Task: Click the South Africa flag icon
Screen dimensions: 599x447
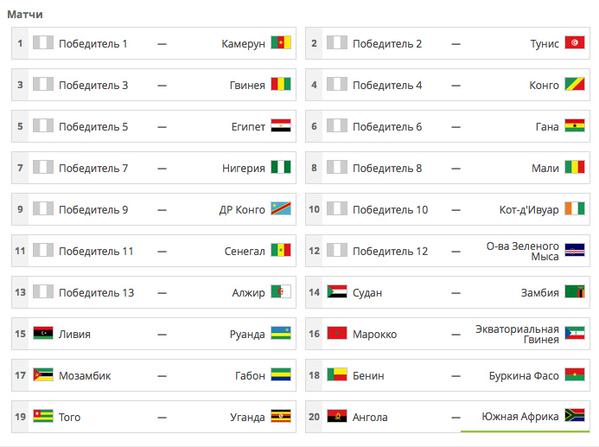Action: pos(575,415)
